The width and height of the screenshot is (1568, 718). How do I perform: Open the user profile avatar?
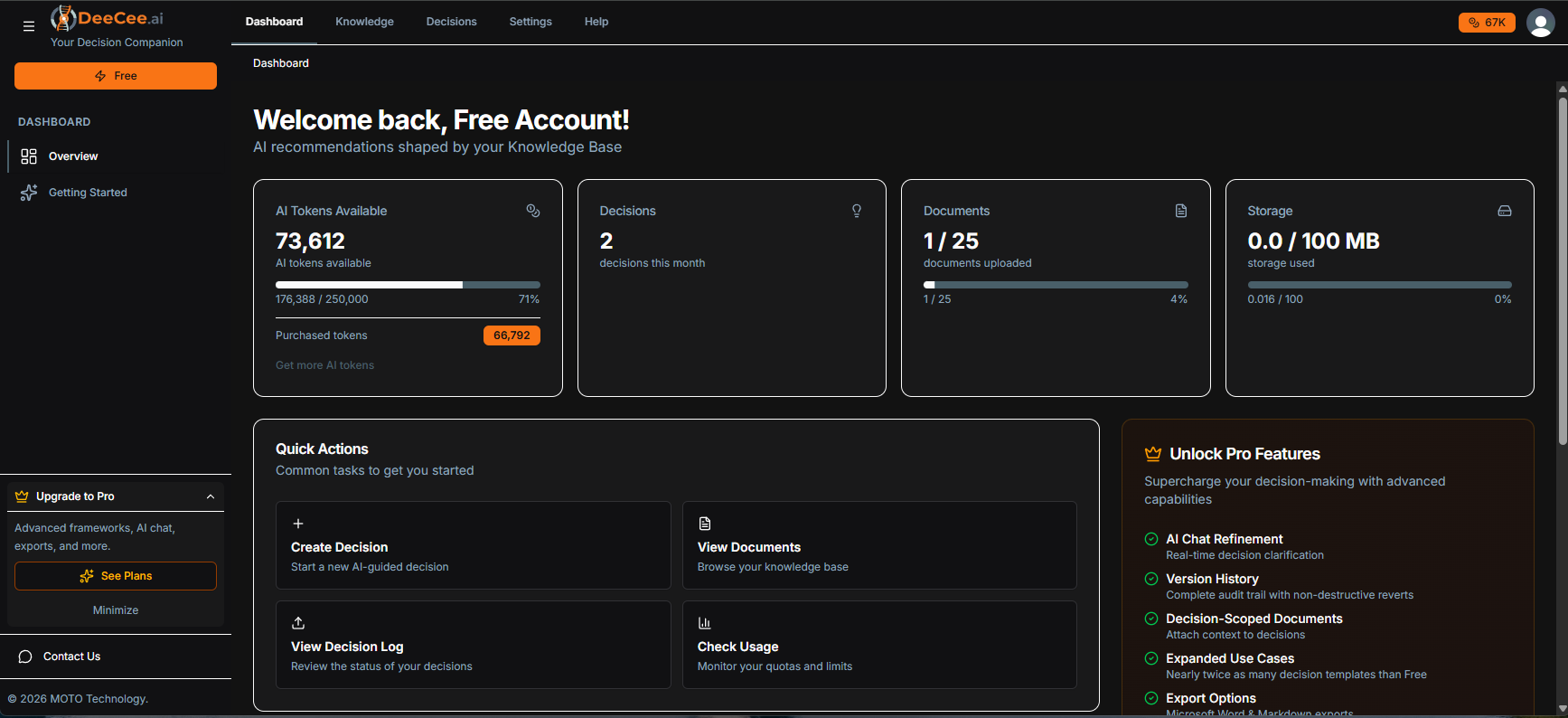1540,23
